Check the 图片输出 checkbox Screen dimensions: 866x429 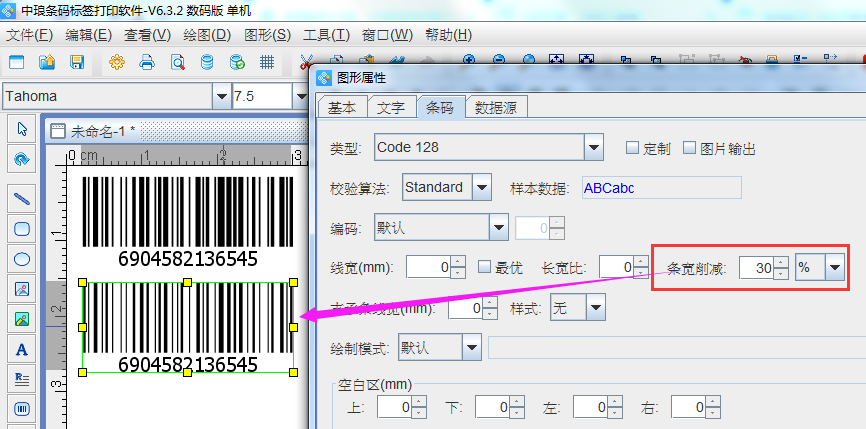[689, 148]
